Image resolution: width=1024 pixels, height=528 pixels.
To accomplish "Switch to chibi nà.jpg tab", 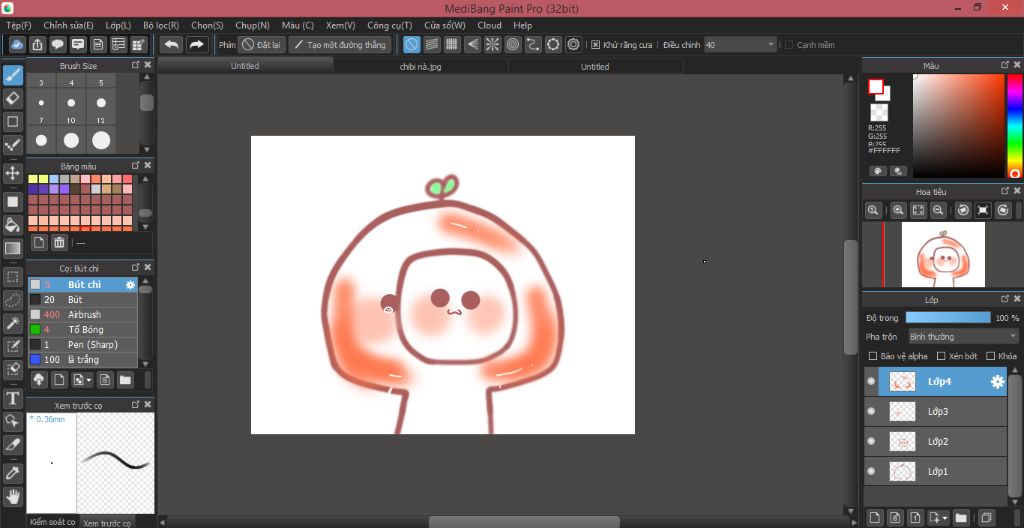I will coord(421,66).
